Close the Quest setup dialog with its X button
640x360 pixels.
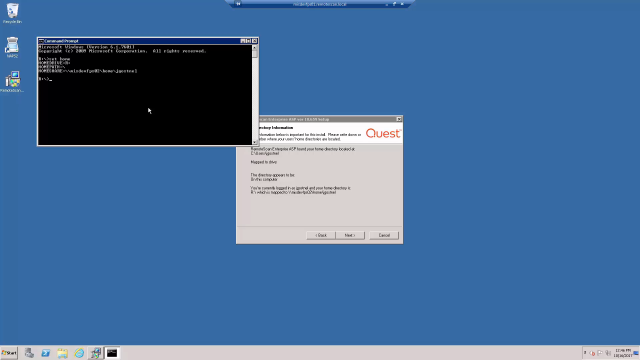(x=399, y=119)
